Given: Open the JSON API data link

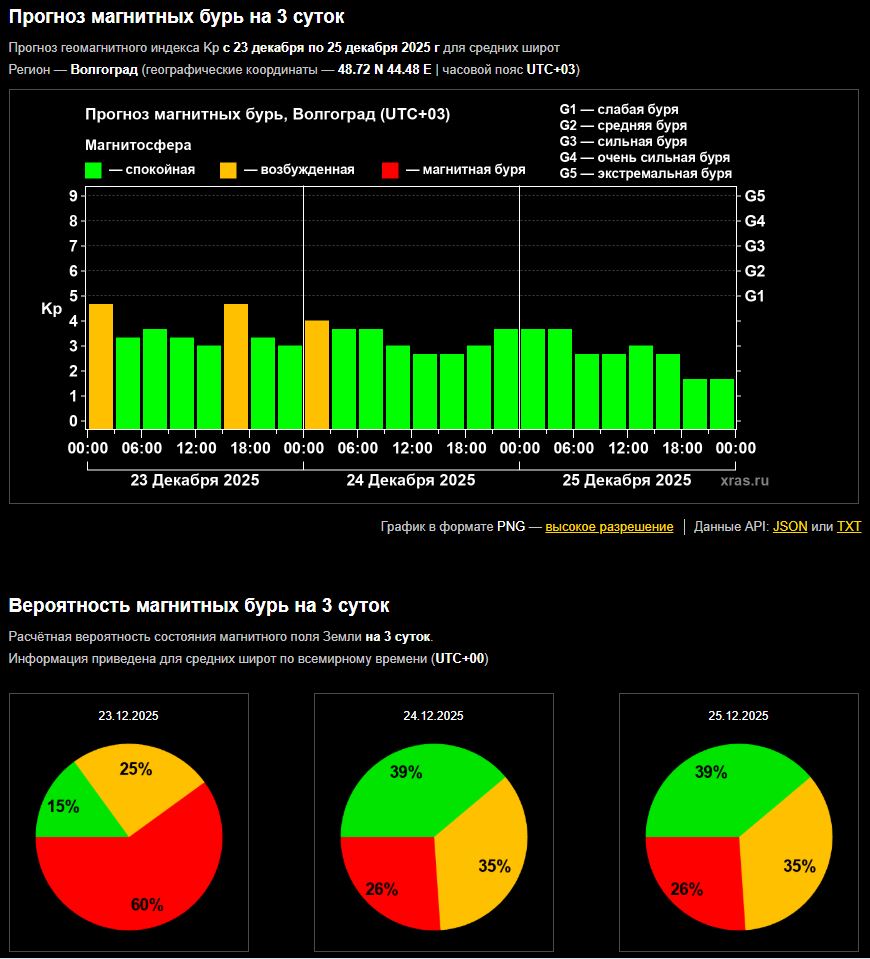Looking at the screenshot, I should pos(790,527).
